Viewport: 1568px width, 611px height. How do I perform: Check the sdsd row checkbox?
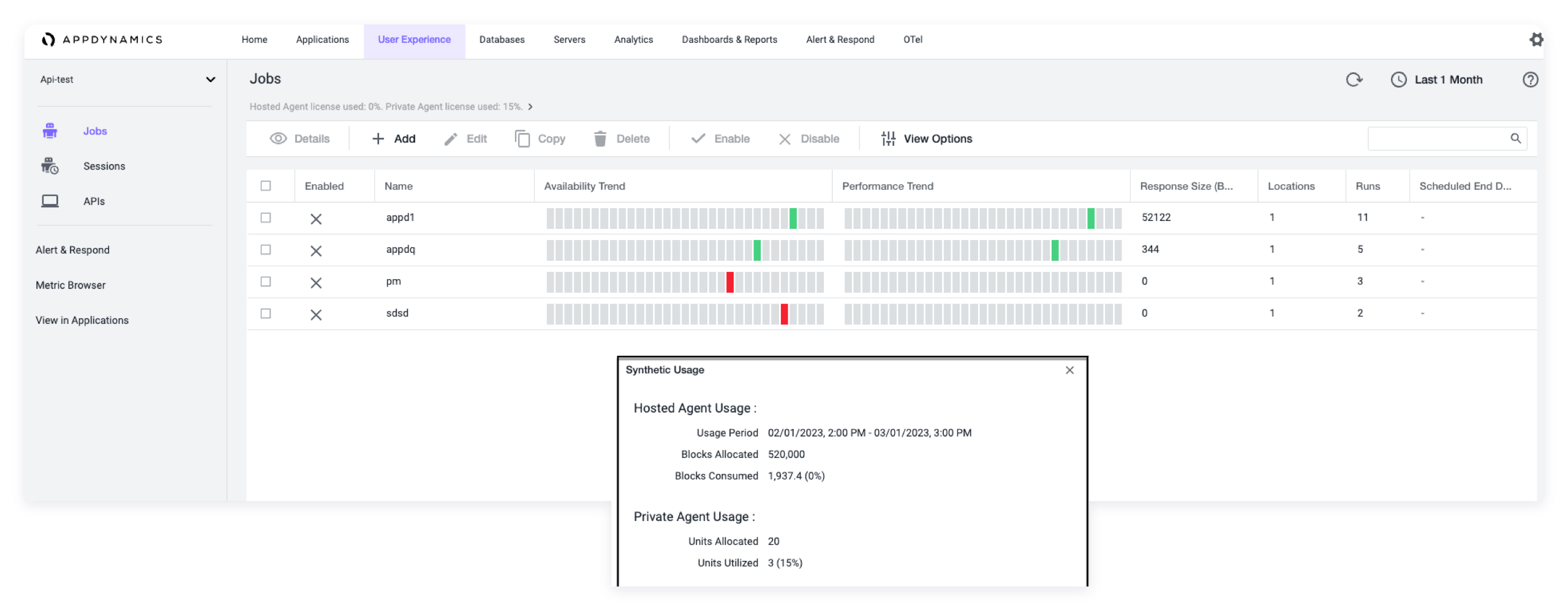(x=265, y=313)
